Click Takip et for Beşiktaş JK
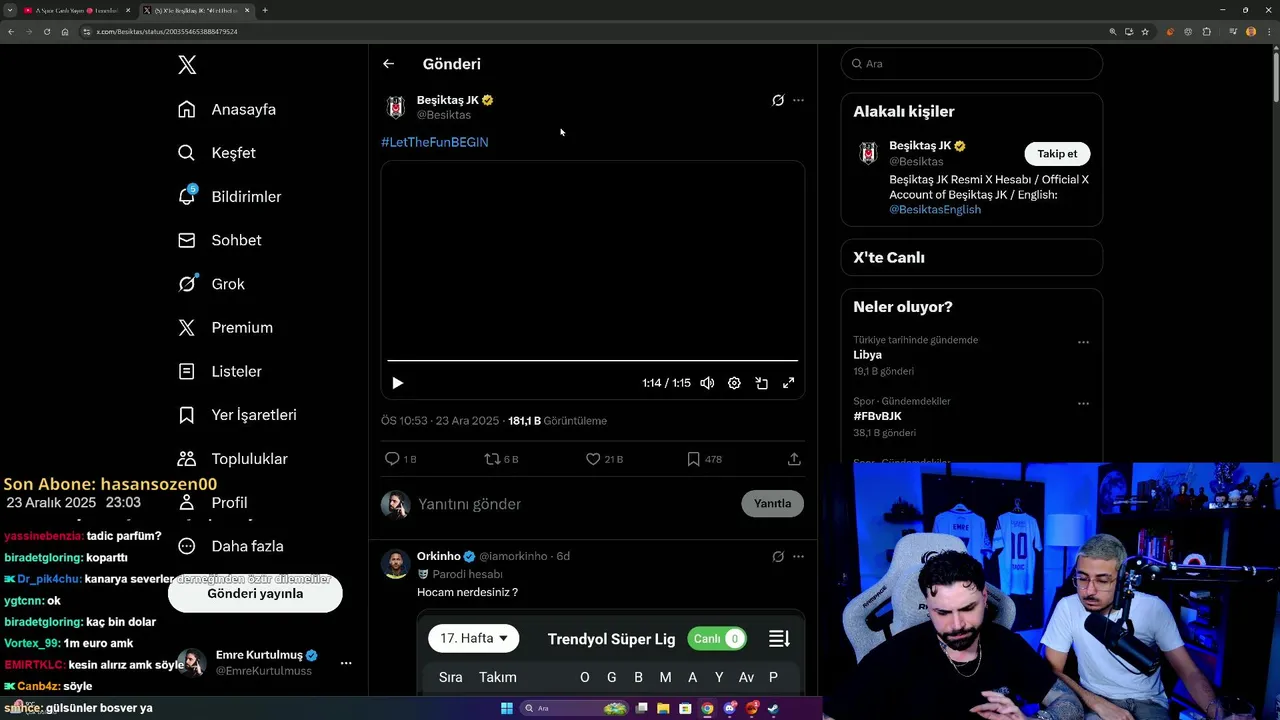Image resolution: width=1280 pixels, height=720 pixels. (x=1057, y=154)
